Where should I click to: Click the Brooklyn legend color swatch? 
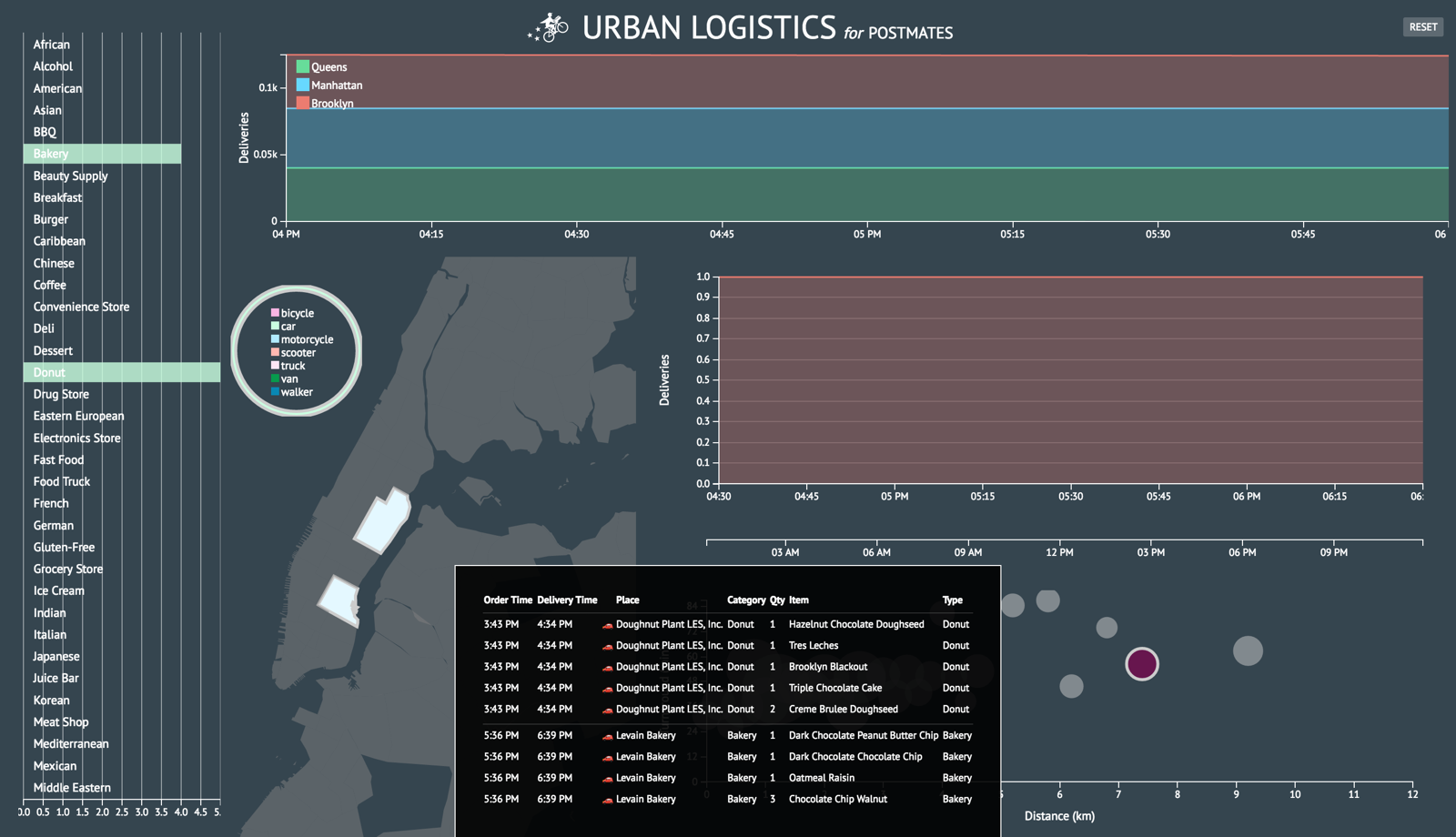[x=302, y=103]
